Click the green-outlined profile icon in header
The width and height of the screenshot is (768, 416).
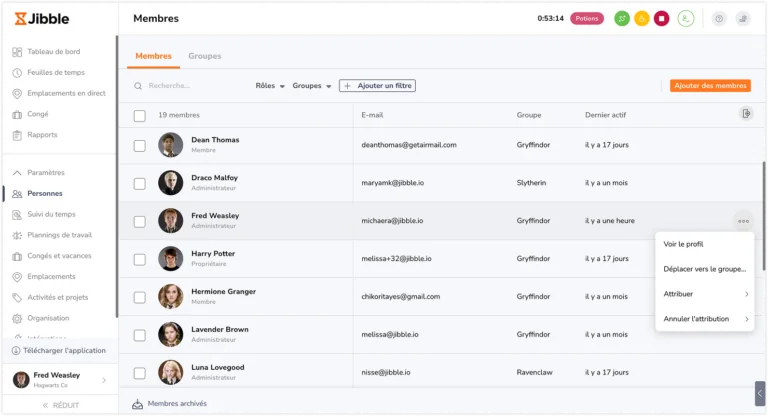[686, 19]
